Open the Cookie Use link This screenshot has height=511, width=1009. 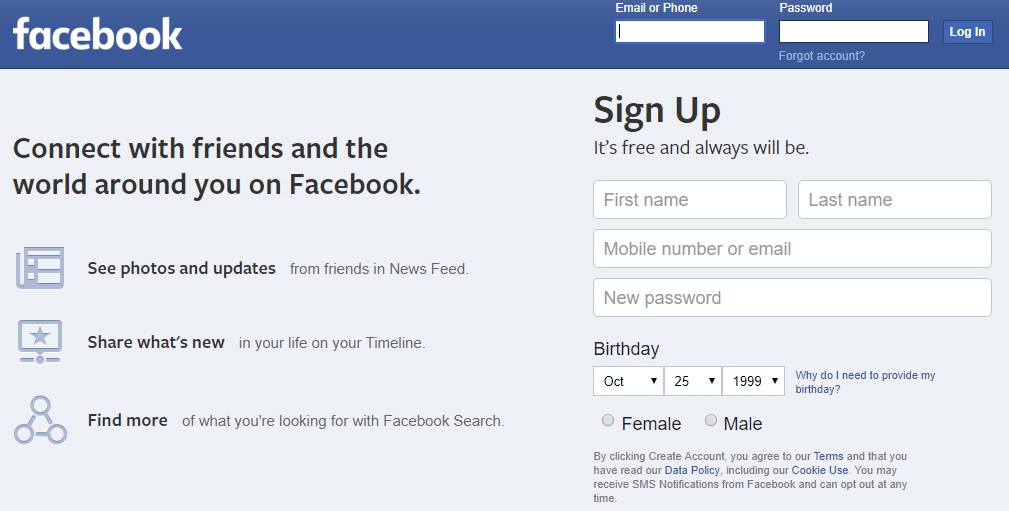coord(820,470)
